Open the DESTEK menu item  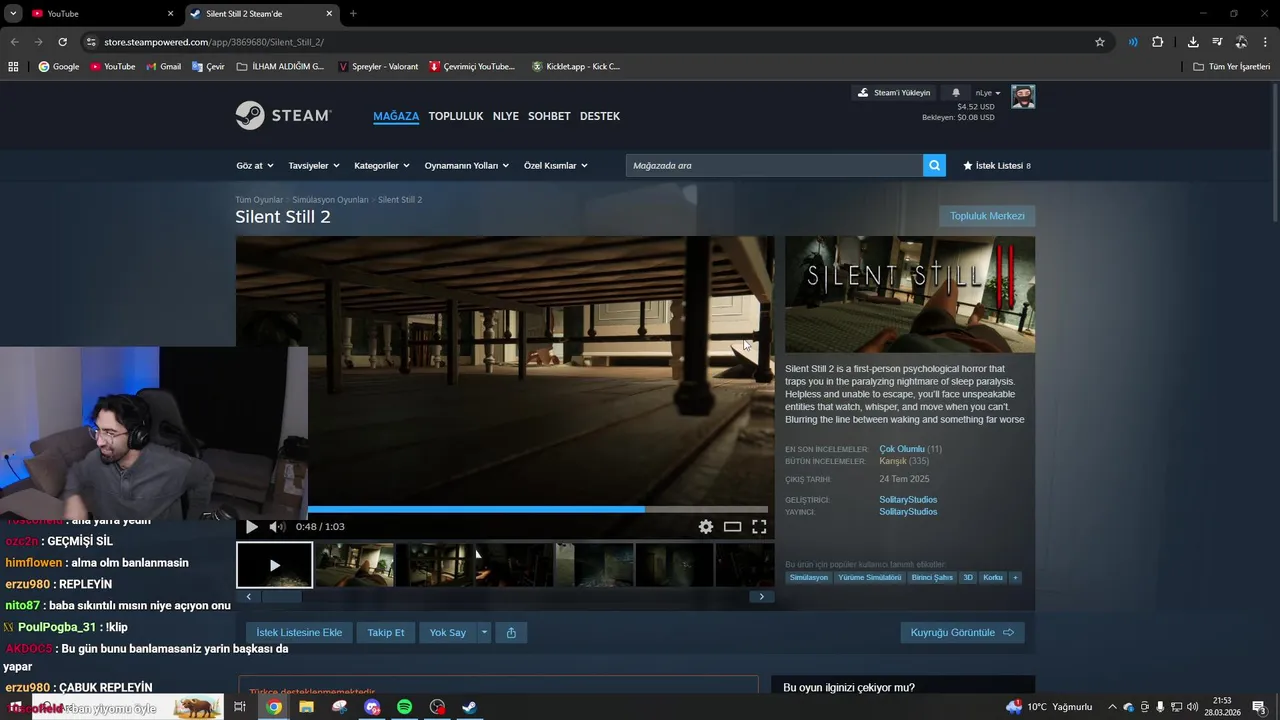(600, 116)
